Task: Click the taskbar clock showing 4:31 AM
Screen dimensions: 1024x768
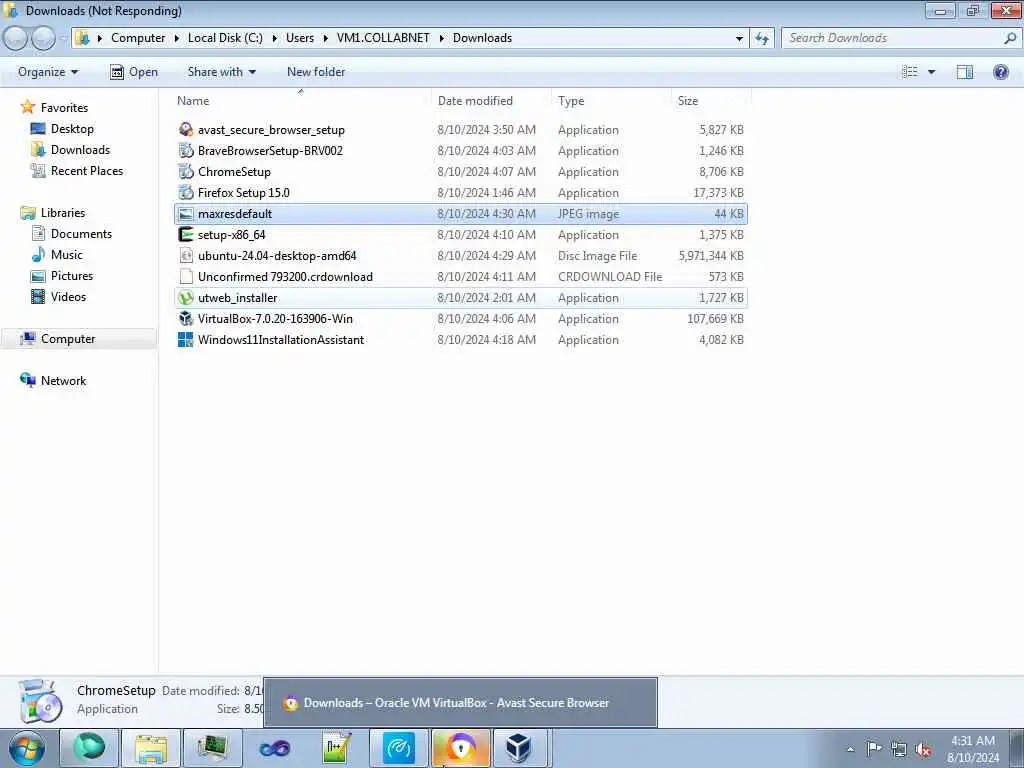Action: [973, 749]
